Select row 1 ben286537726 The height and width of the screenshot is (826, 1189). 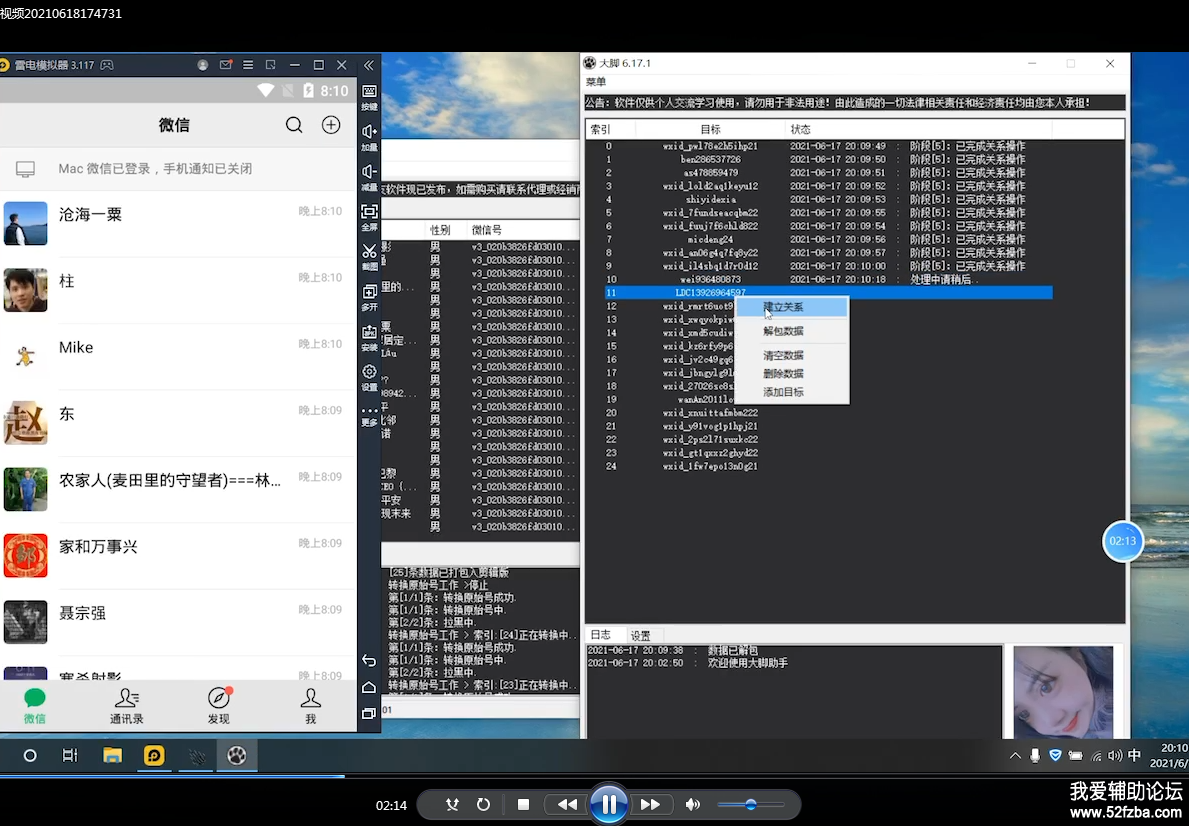point(828,159)
